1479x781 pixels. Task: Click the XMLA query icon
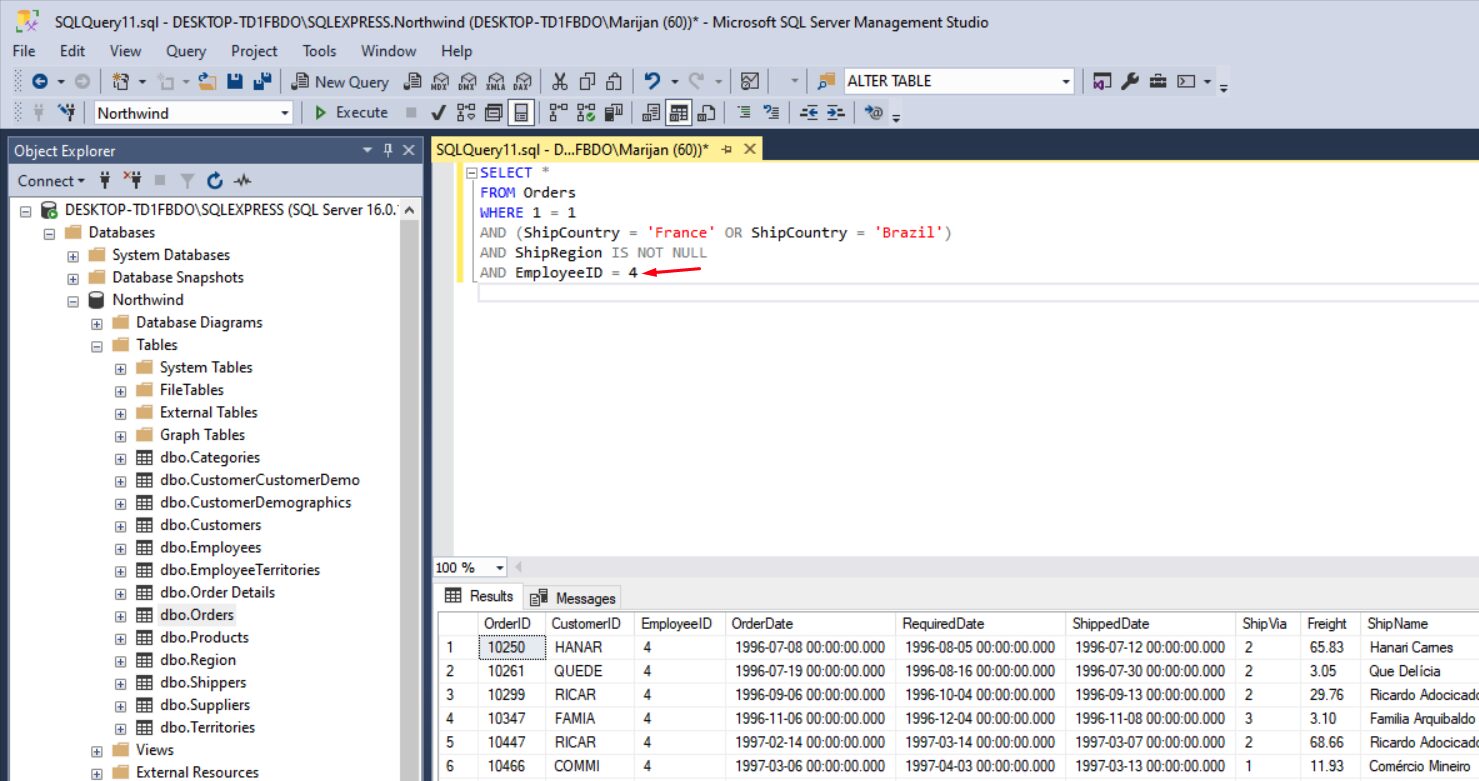[495, 82]
